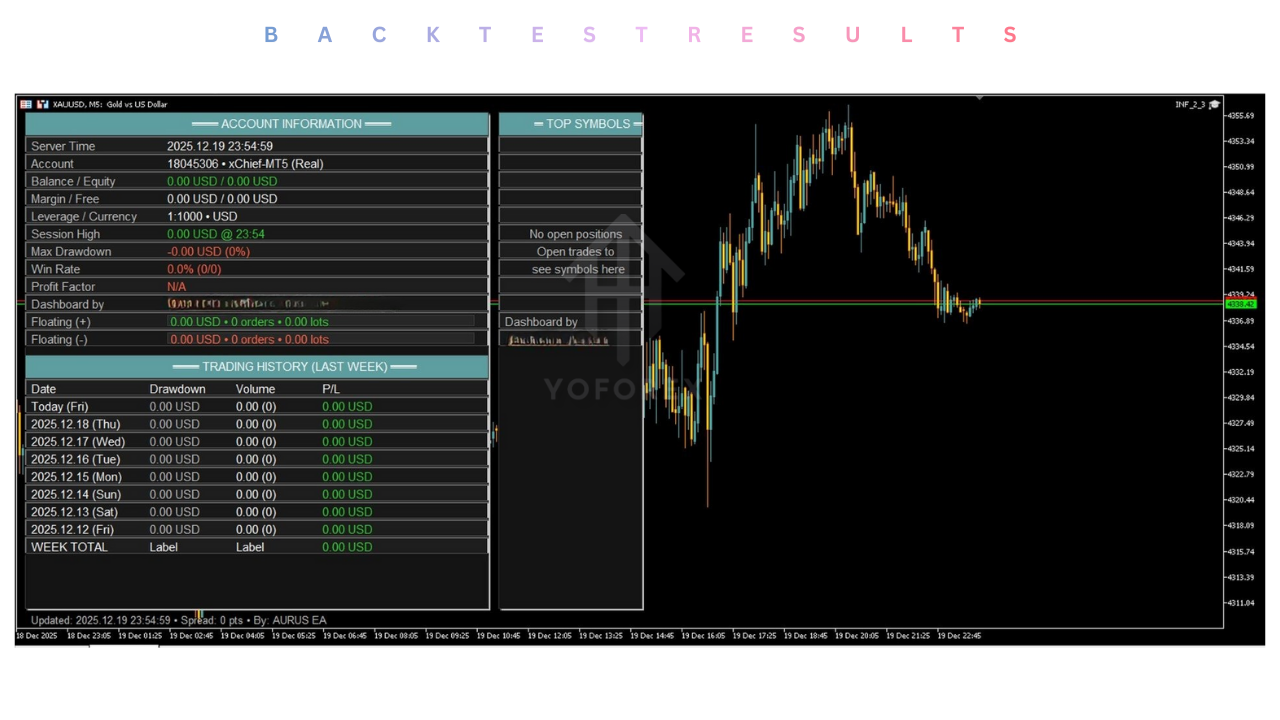Click the AURUS EA credit in status bar
This screenshot has width=1280, height=720.
(x=300, y=620)
